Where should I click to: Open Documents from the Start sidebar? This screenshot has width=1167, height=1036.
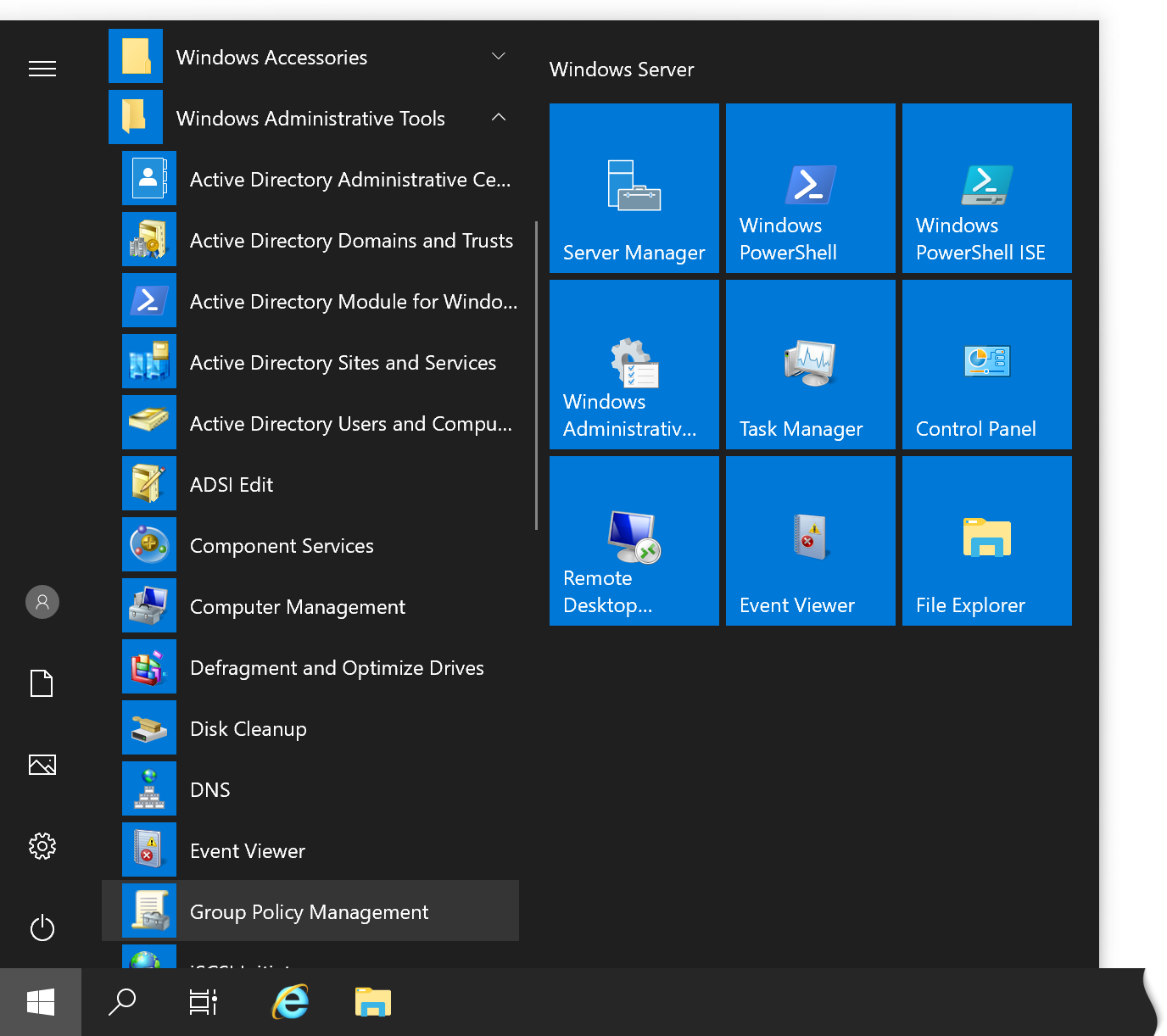click(x=42, y=683)
